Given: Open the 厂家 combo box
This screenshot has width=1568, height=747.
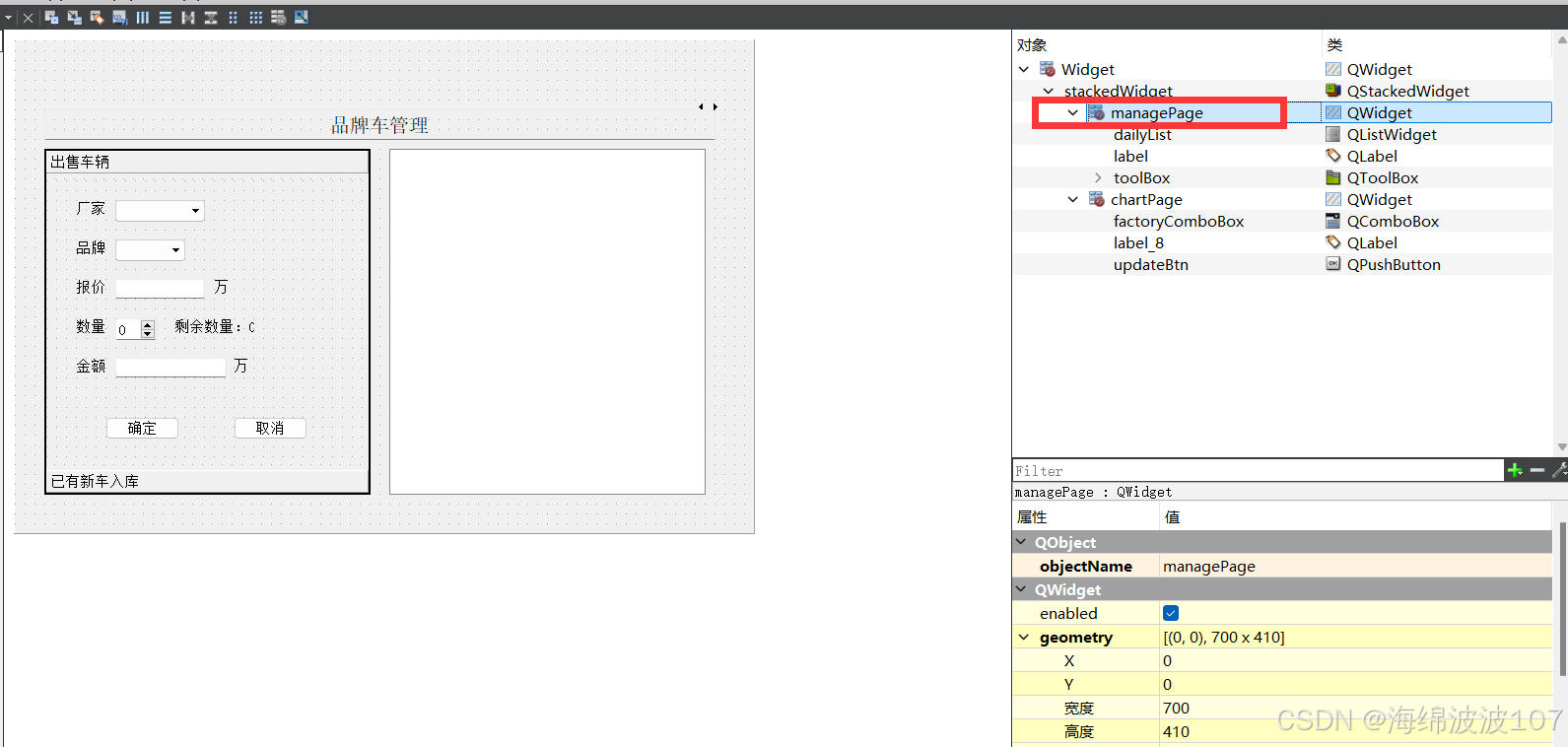Looking at the screenshot, I should (160, 210).
